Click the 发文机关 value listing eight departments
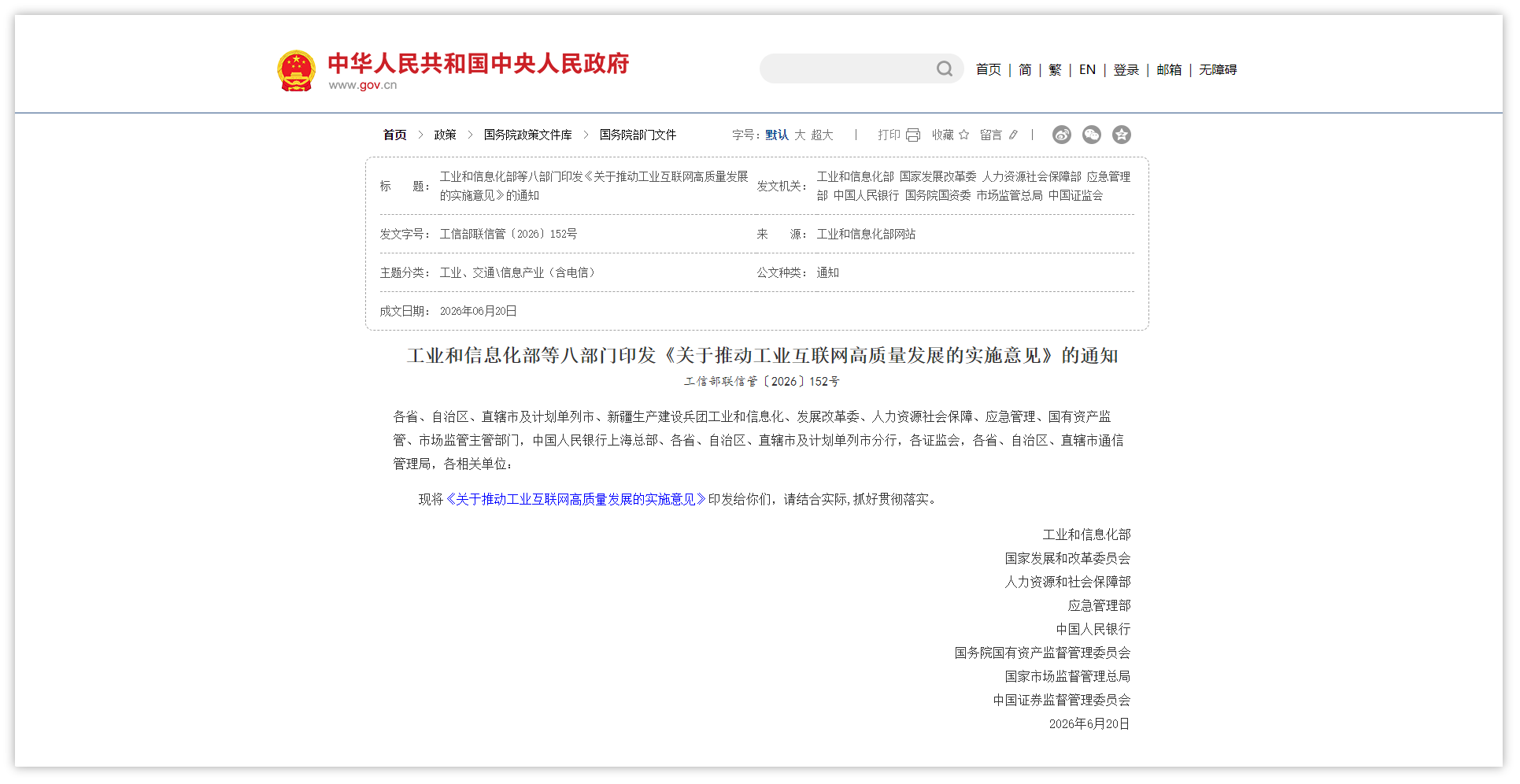The height and width of the screenshot is (784, 1520). pyautogui.click(x=974, y=186)
